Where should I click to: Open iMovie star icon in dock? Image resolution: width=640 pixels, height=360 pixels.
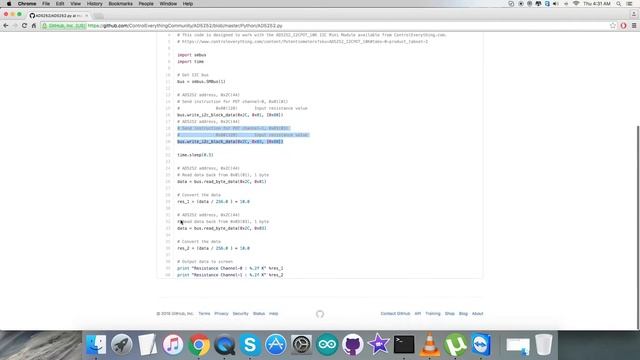pos(378,344)
